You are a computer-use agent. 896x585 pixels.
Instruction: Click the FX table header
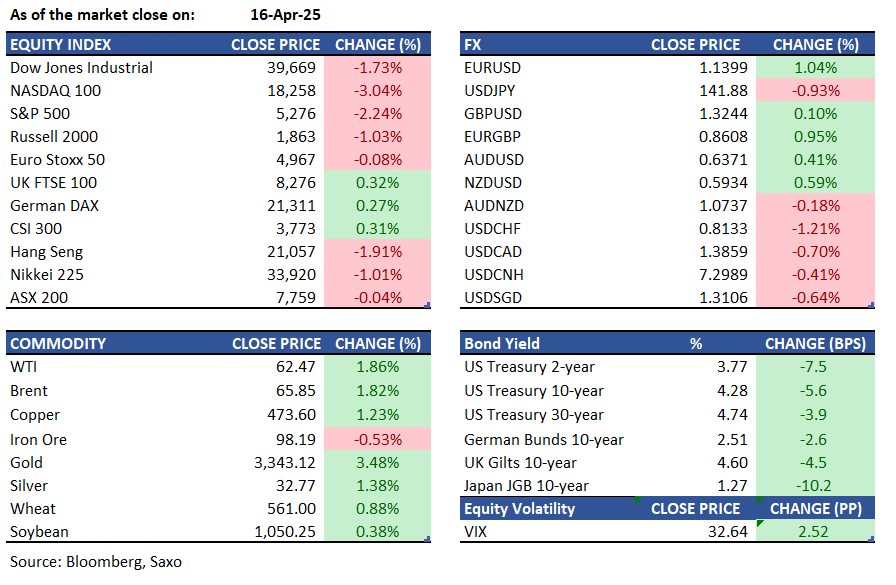pos(476,45)
